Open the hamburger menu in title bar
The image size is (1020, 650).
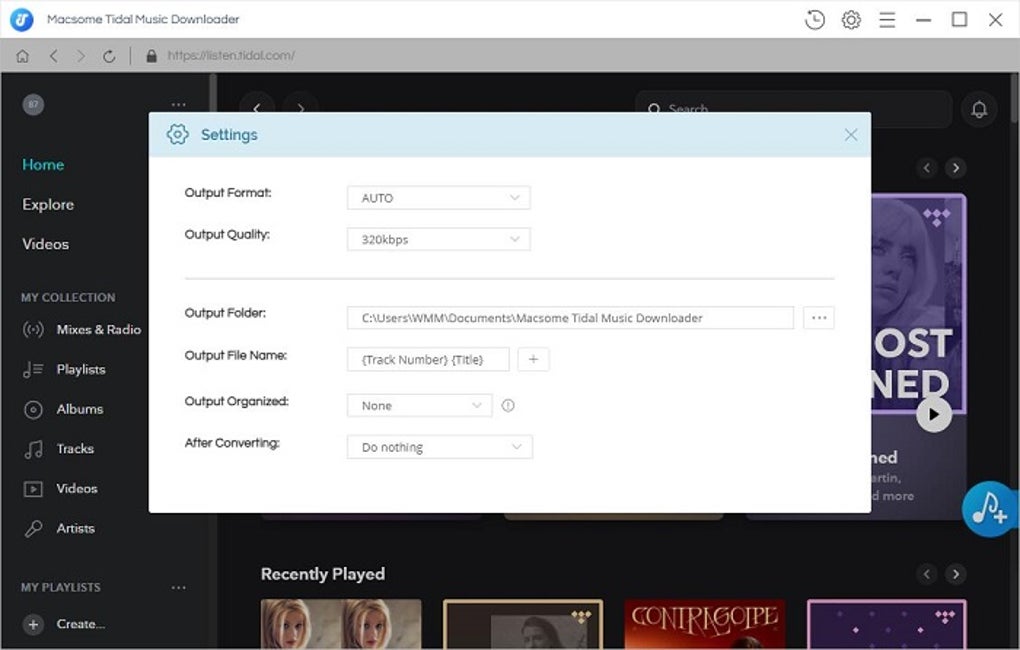887,20
